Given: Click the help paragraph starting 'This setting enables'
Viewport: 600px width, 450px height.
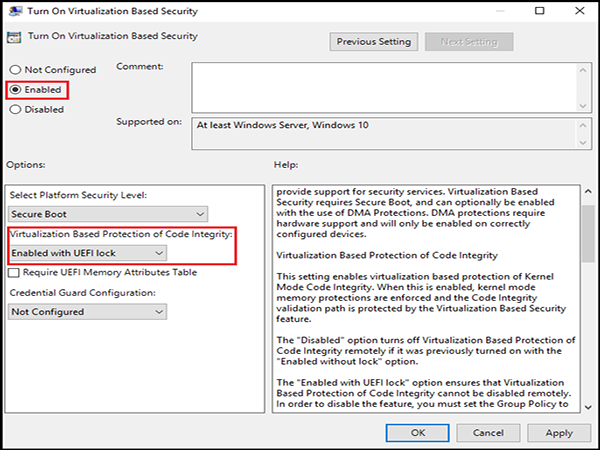Looking at the screenshot, I should point(421,298).
